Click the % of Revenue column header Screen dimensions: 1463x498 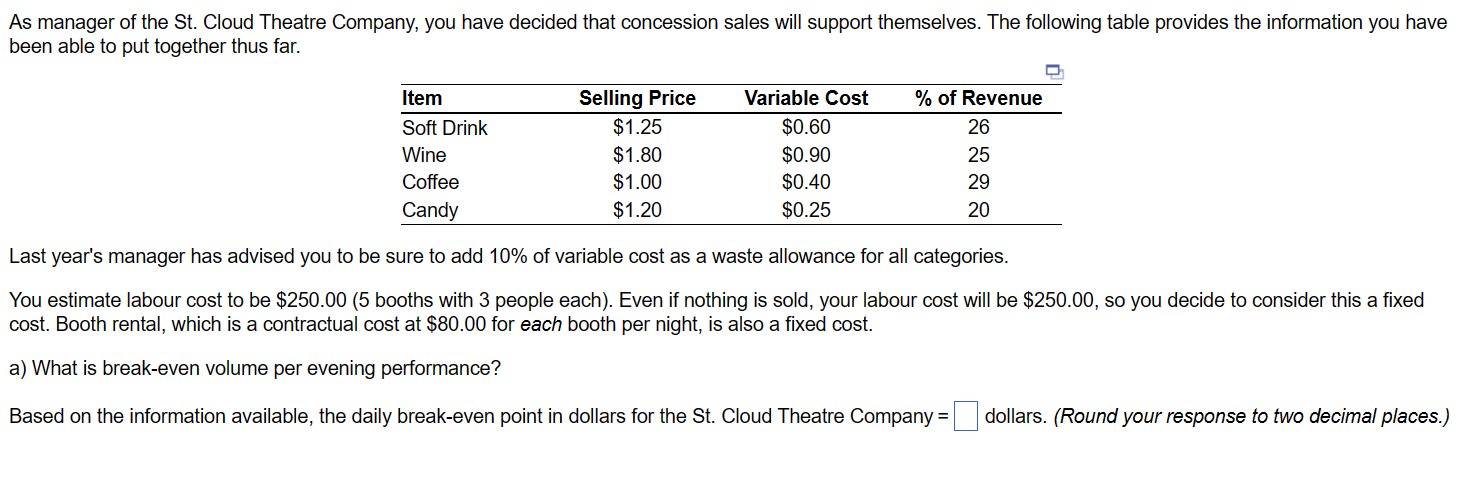point(978,98)
